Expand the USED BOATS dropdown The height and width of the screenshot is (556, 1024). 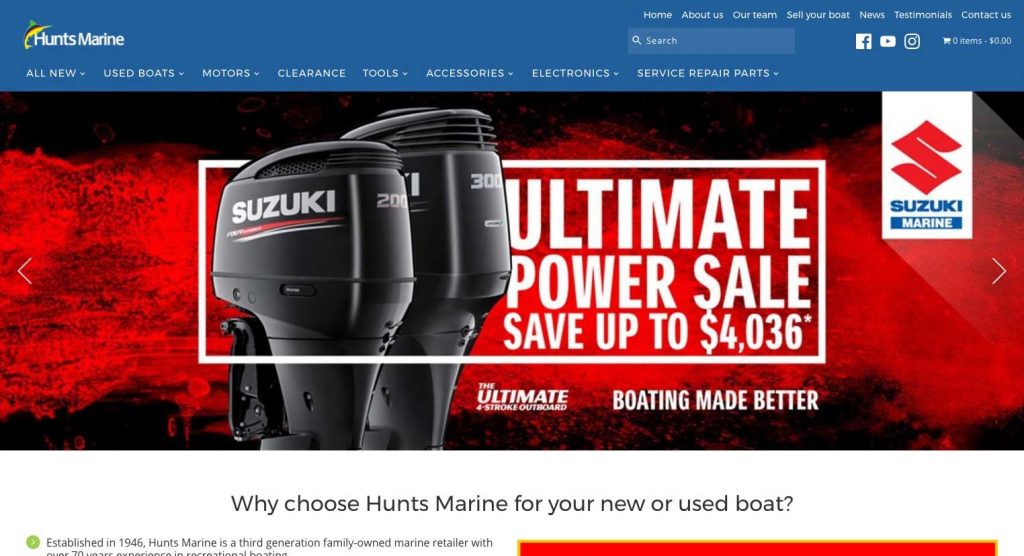(x=144, y=73)
